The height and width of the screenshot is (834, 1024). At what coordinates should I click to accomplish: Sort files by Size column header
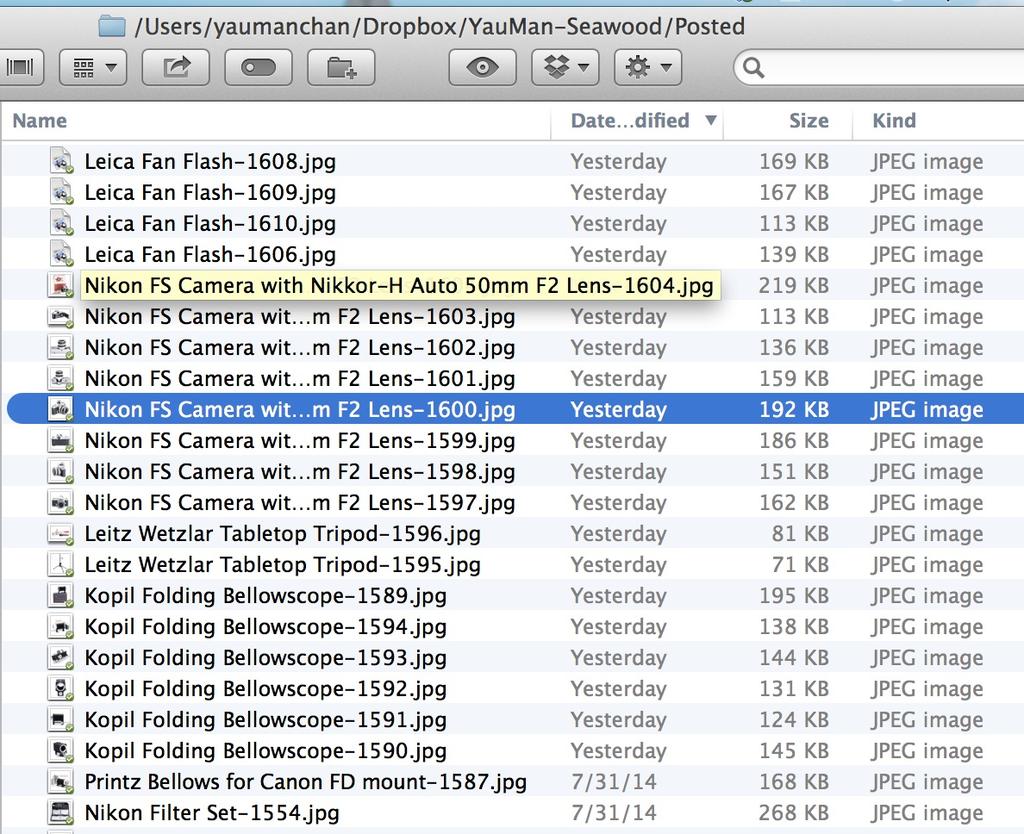tap(807, 121)
